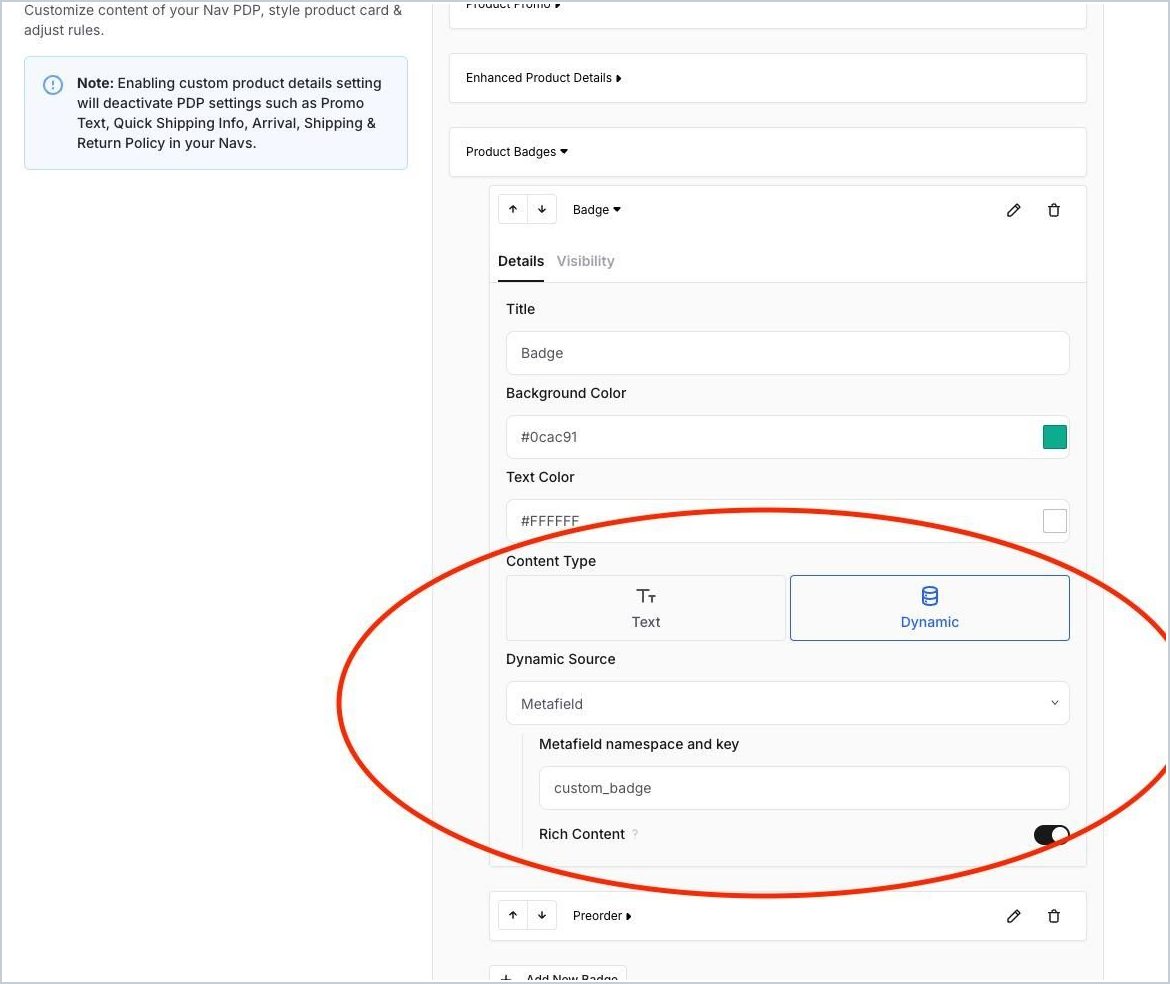Delete the Badge item with trash icon
Image resolution: width=1170 pixels, height=984 pixels.
[x=1054, y=210]
